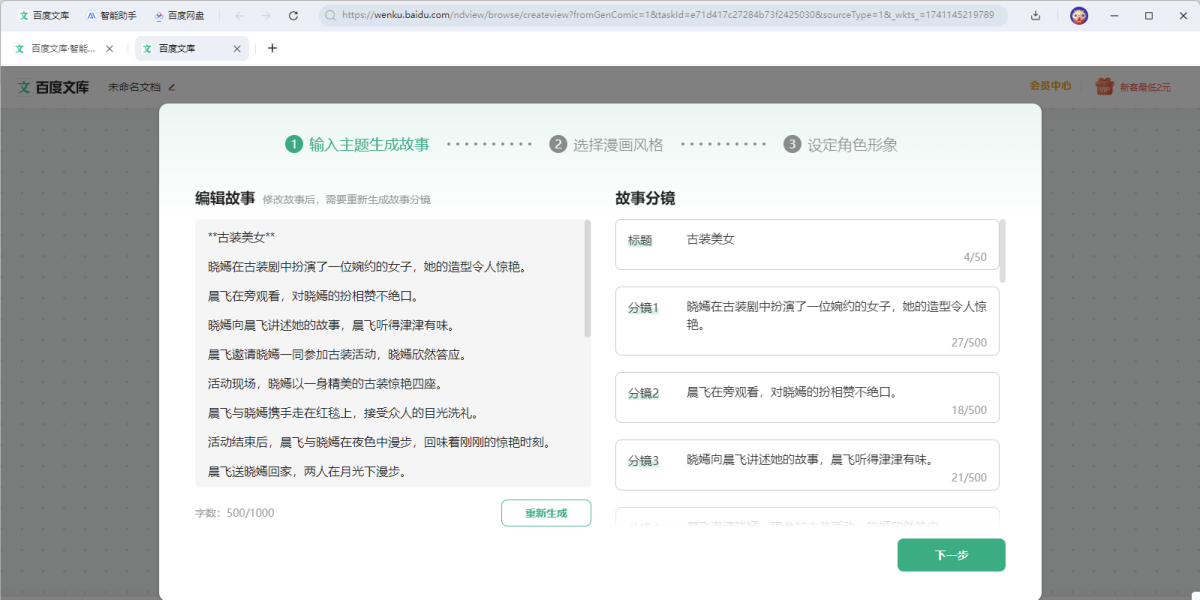Close the 百度文库-智能 tab
Viewport: 1200px width, 600px height.
pos(109,48)
